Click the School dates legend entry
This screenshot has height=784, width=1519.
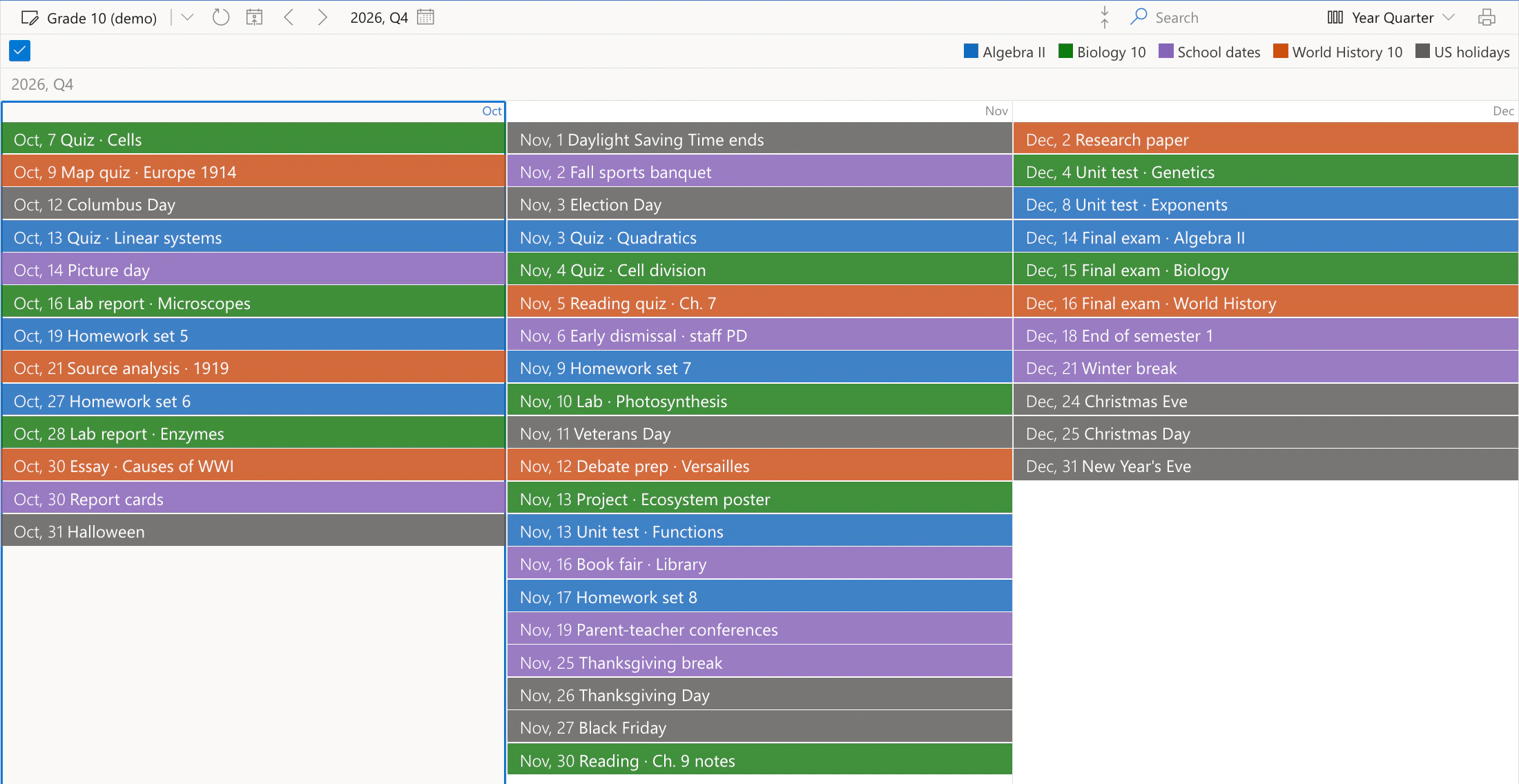click(1209, 52)
